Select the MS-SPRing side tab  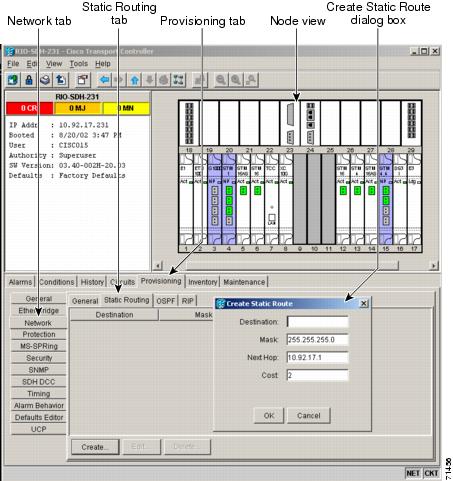tap(39, 346)
